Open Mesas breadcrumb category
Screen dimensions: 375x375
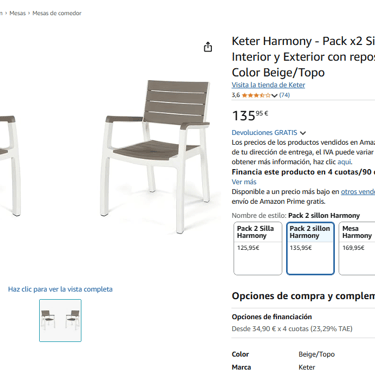[18, 13]
